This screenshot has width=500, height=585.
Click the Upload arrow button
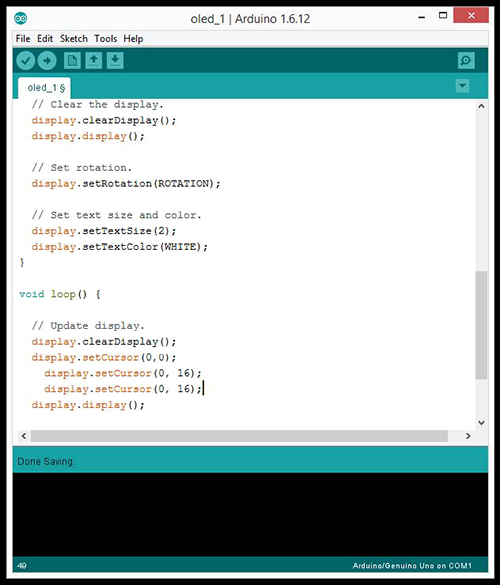point(47,60)
